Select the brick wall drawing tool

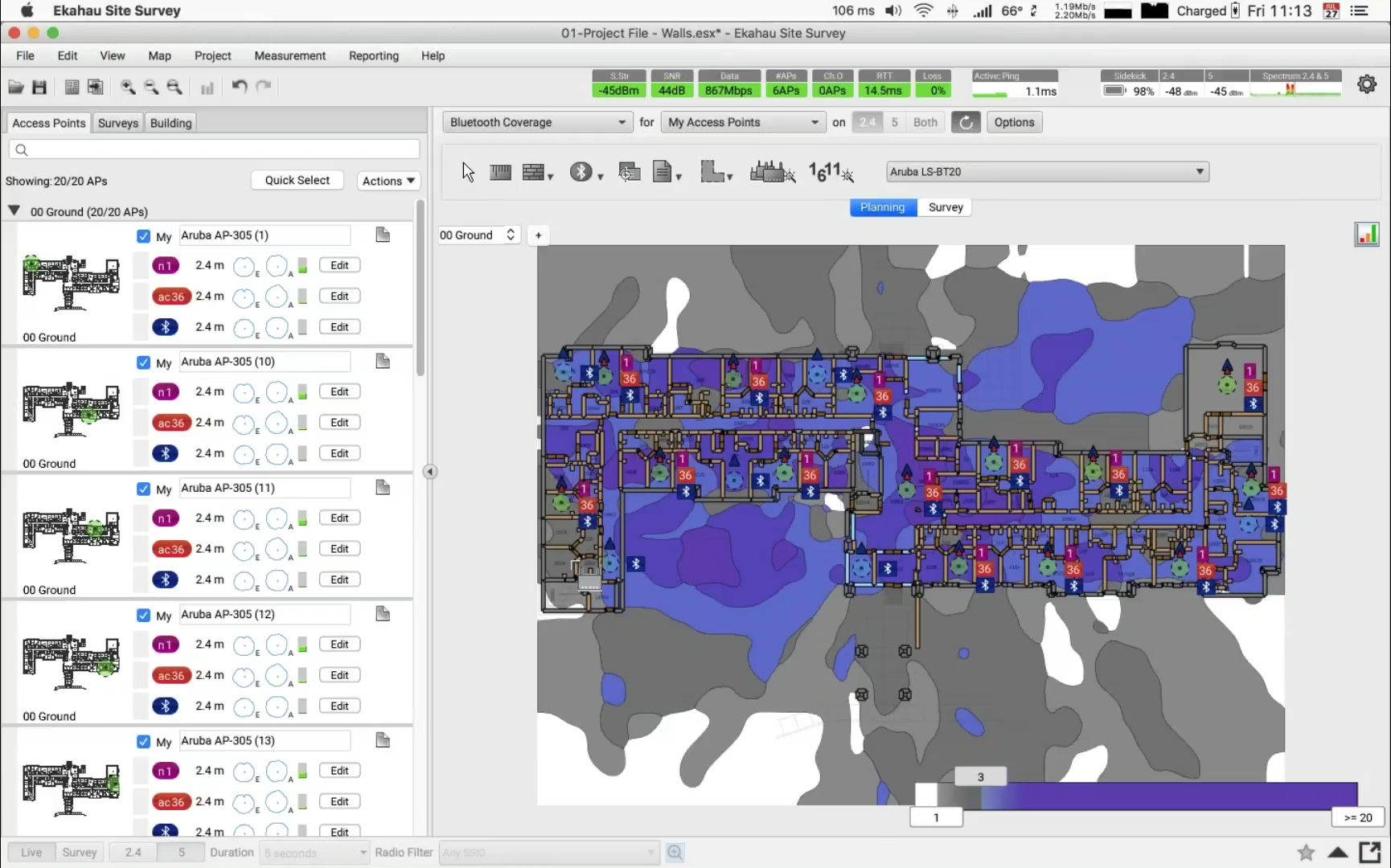(533, 172)
